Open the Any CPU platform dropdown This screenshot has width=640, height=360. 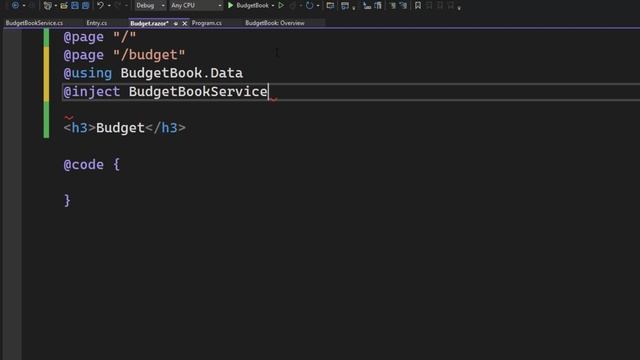click(x=196, y=5)
